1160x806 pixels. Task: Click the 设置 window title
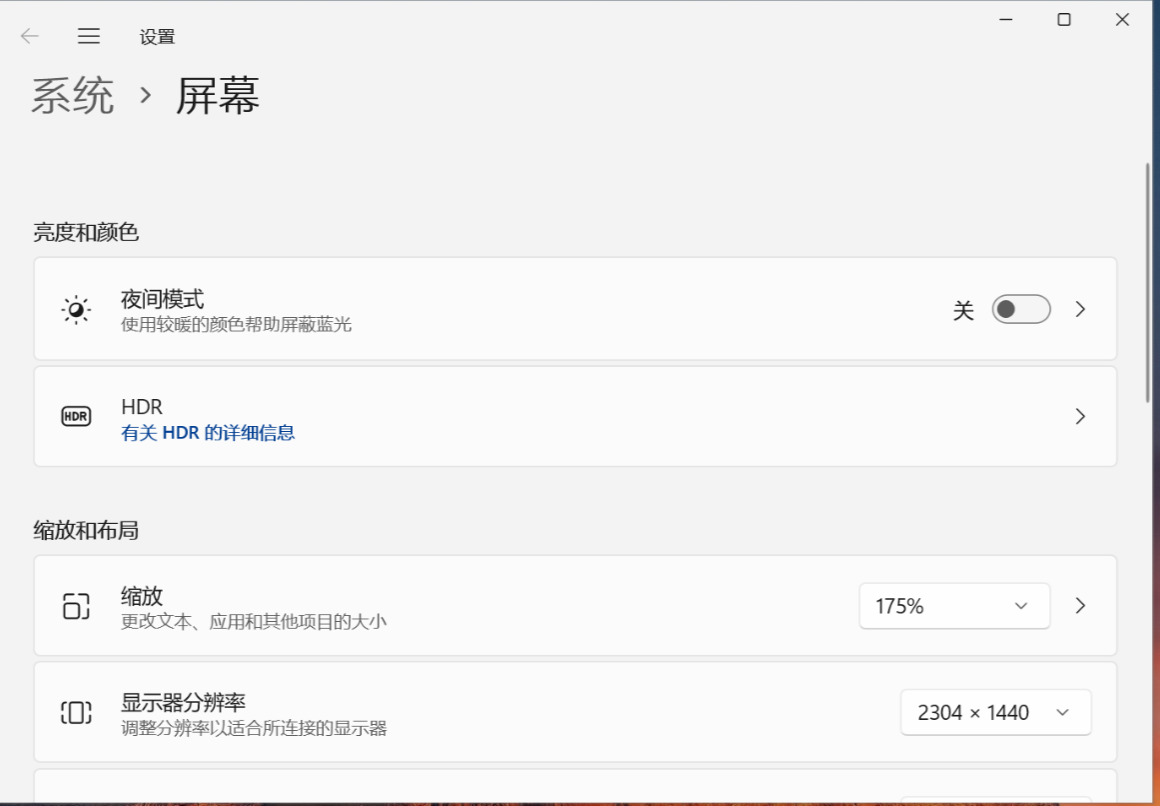pos(157,36)
